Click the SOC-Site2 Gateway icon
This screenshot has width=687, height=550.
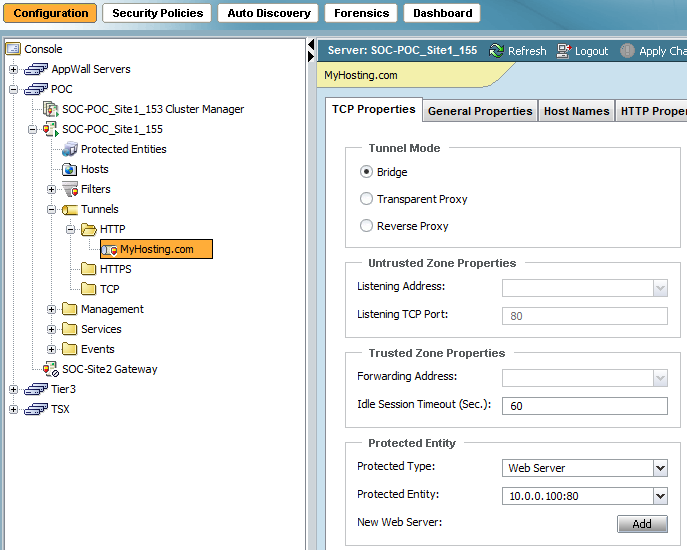click(51, 369)
